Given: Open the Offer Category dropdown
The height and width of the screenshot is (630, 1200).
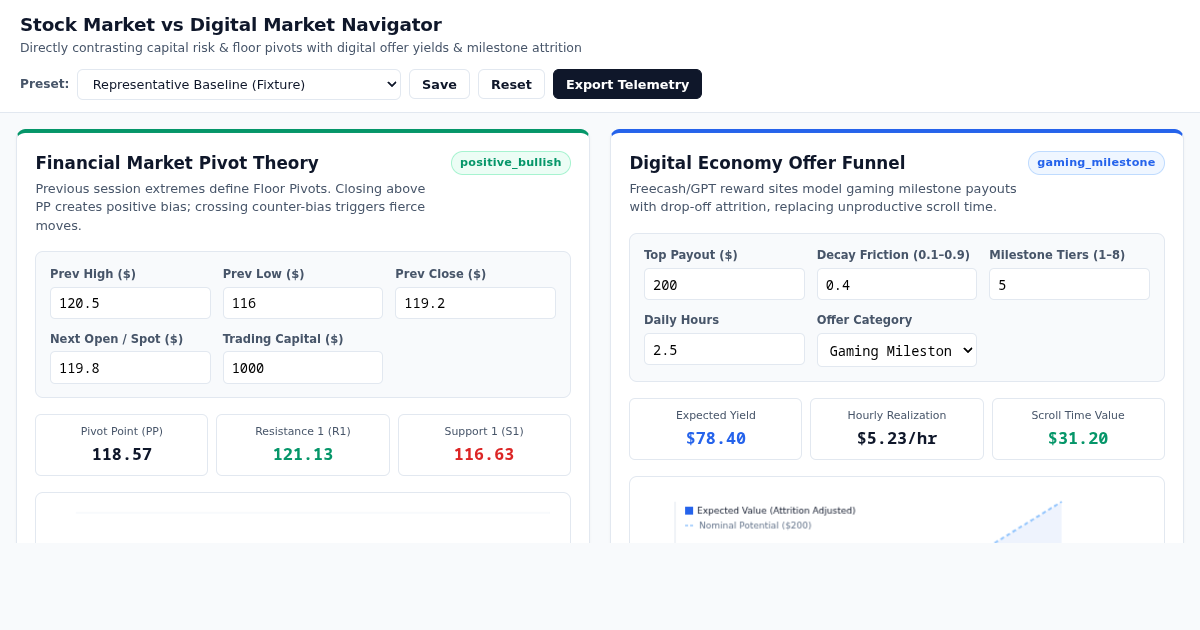Looking at the screenshot, I should 897,350.
